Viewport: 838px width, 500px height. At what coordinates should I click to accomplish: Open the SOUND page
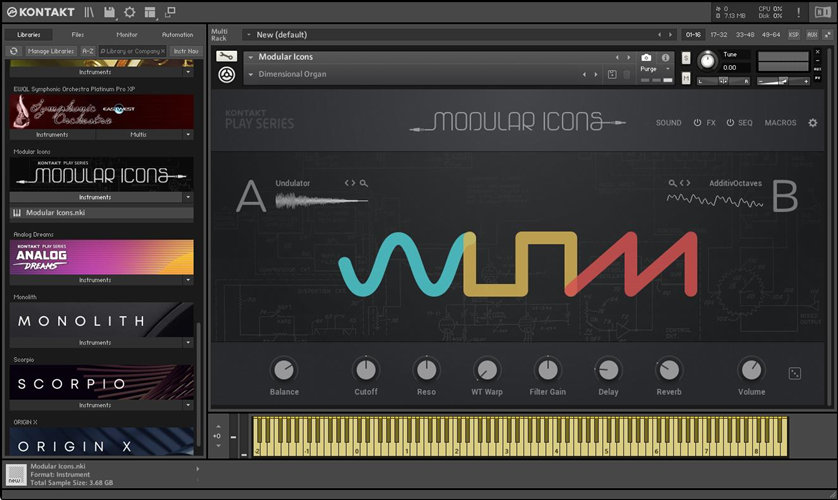click(669, 123)
